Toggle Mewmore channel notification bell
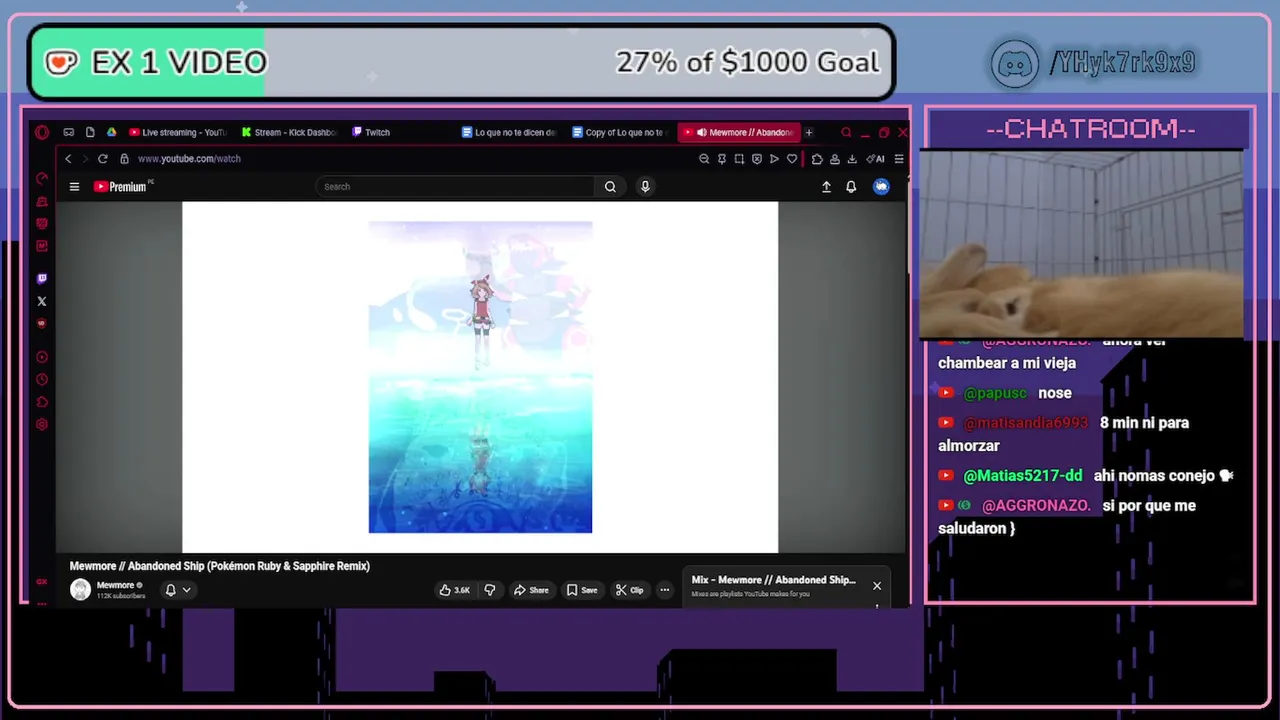The height and width of the screenshot is (720, 1280). pos(170,590)
